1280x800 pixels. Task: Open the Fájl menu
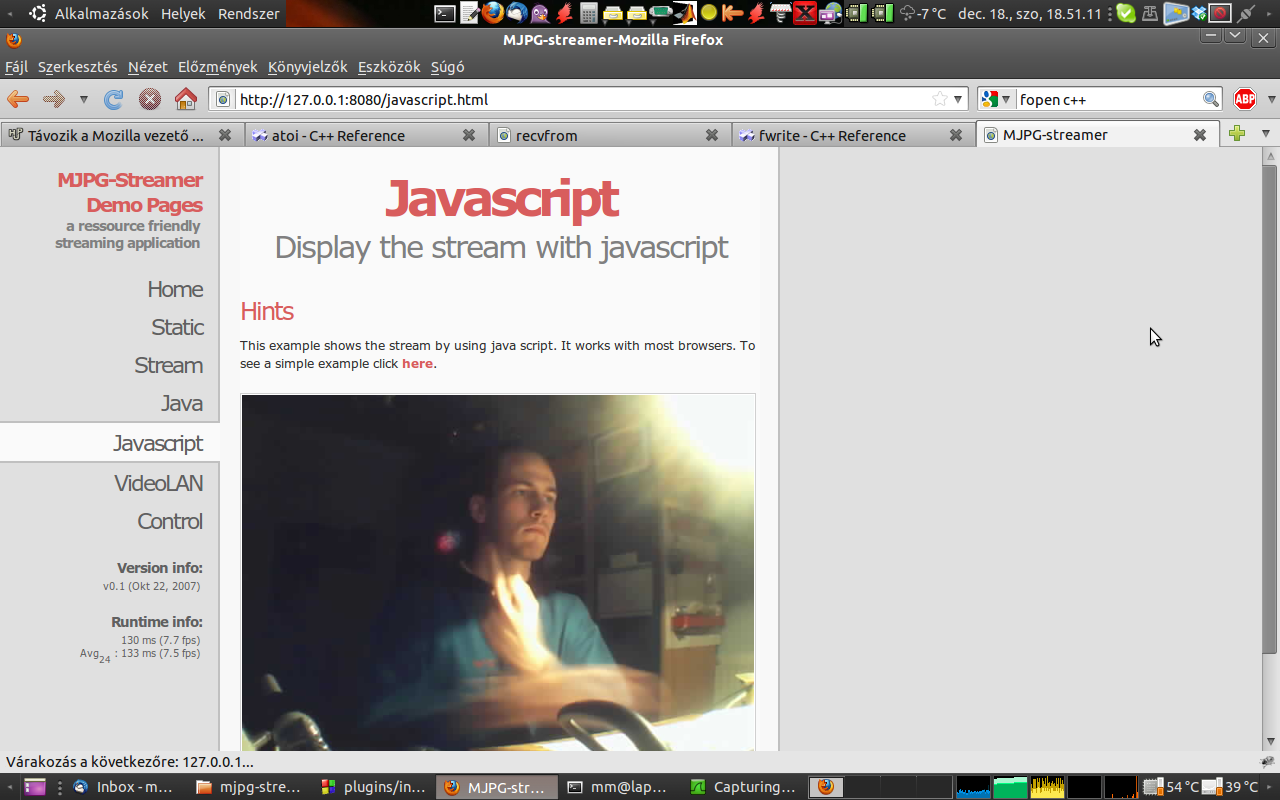pyautogui.click(x=17, y=67)
